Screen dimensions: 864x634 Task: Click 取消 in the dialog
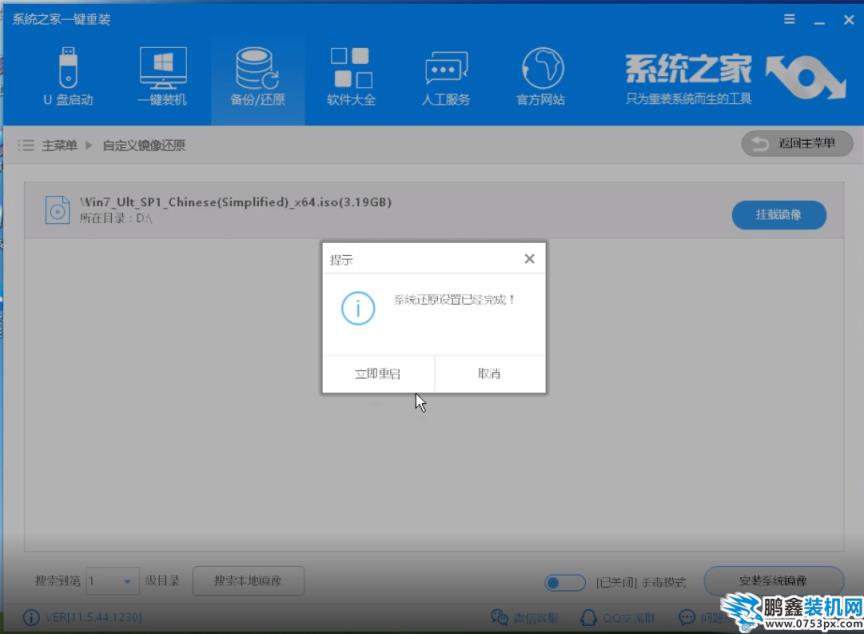489,374
